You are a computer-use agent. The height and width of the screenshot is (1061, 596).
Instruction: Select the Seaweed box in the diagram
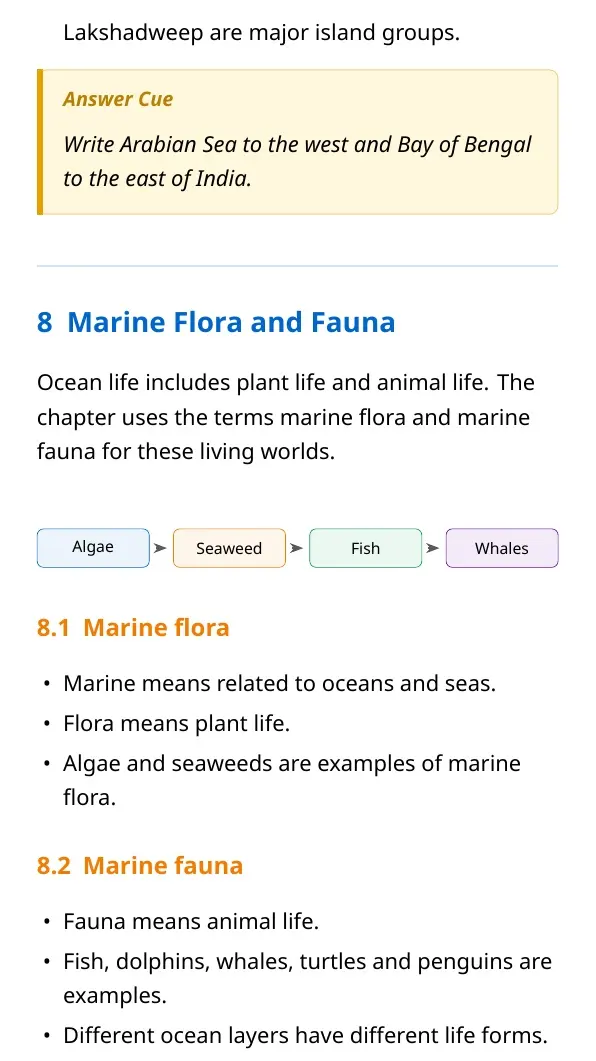click(x=229, y=548)
